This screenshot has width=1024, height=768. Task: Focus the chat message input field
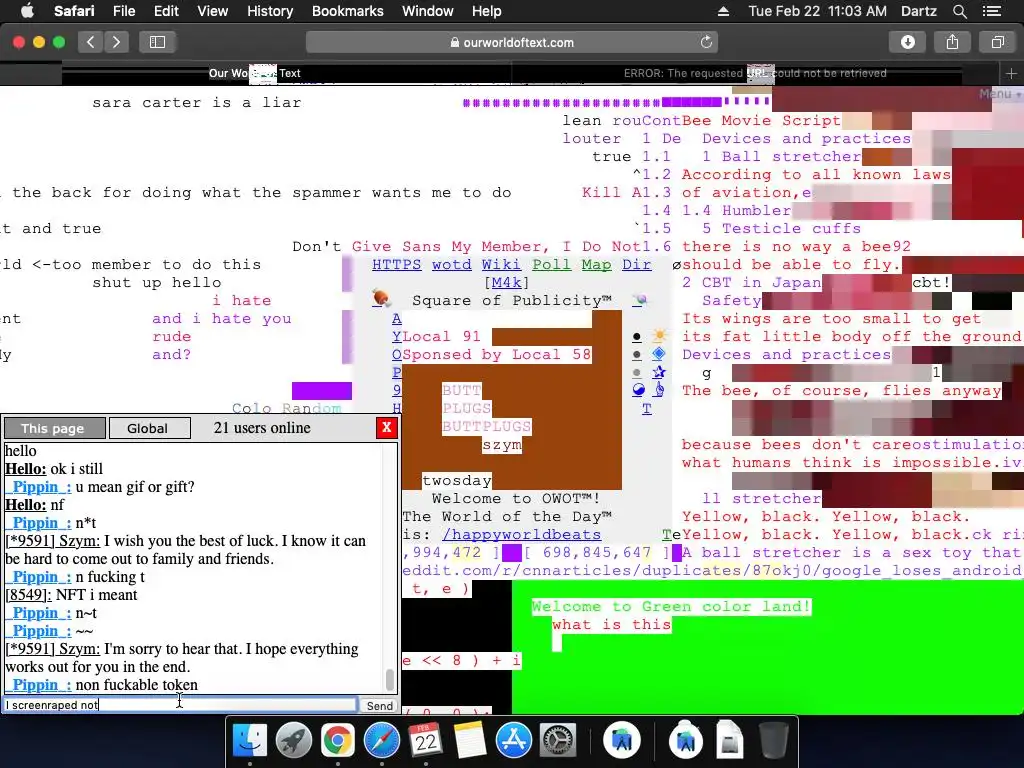click(180, 705)
